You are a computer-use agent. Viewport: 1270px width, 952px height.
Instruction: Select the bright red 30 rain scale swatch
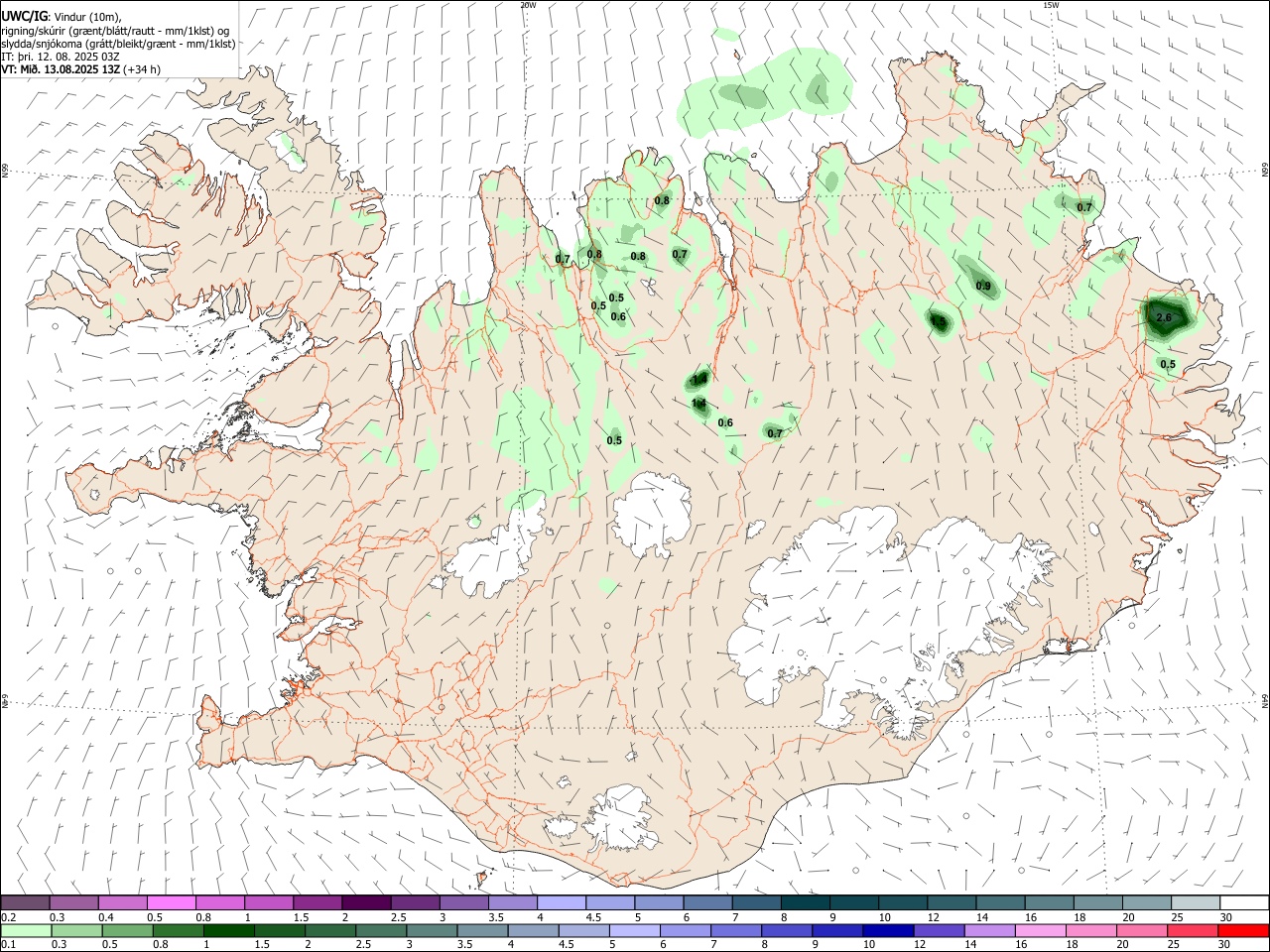[x=1243, y=930]
